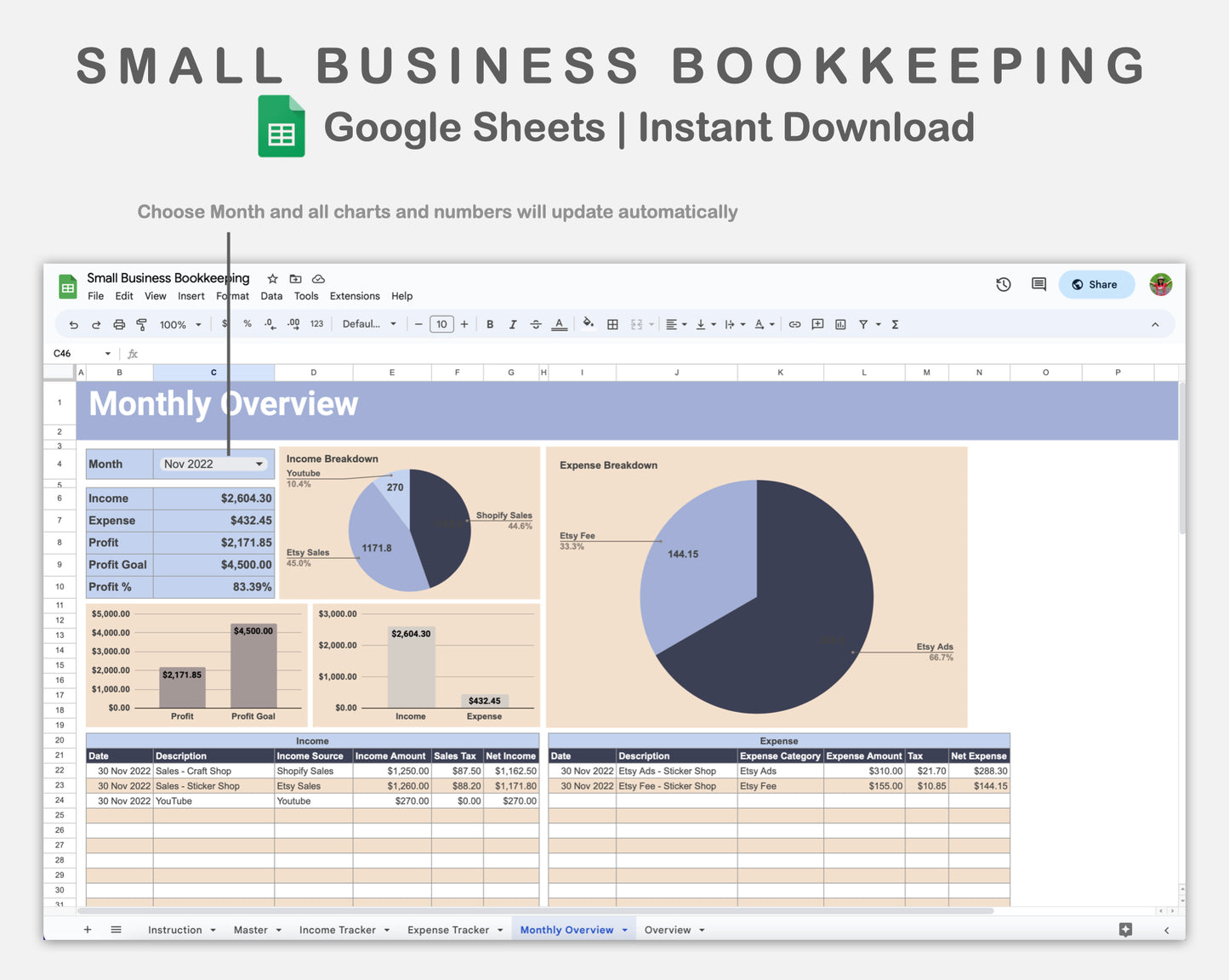Viewport: 1229px width, 980px height.
Task: Select the merge cells icon
Action: point(636,324)
